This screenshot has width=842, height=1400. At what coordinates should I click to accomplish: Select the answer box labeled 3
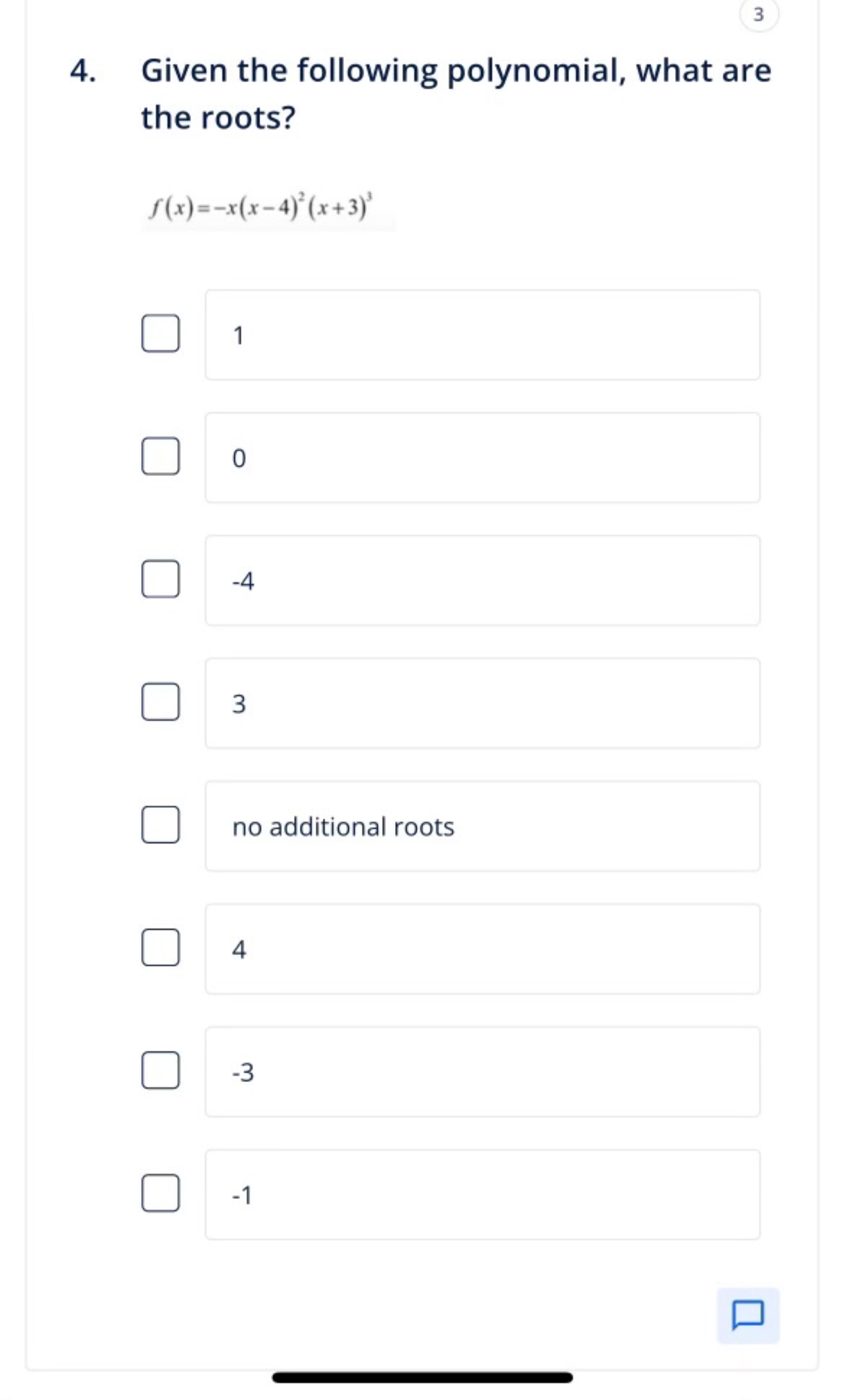(483, 703)
